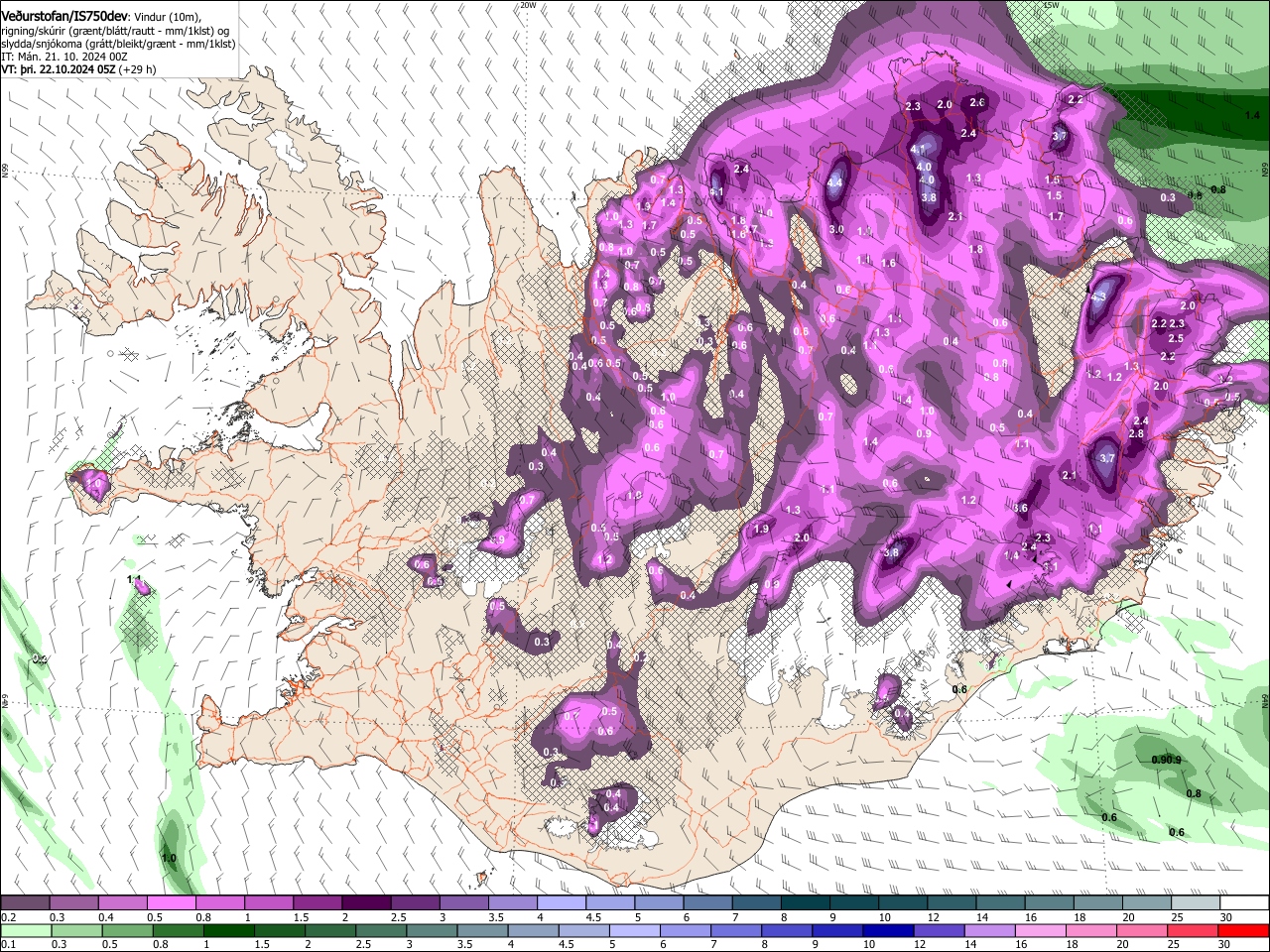Click the 3.6 value in the southeast

(1020, 508)
